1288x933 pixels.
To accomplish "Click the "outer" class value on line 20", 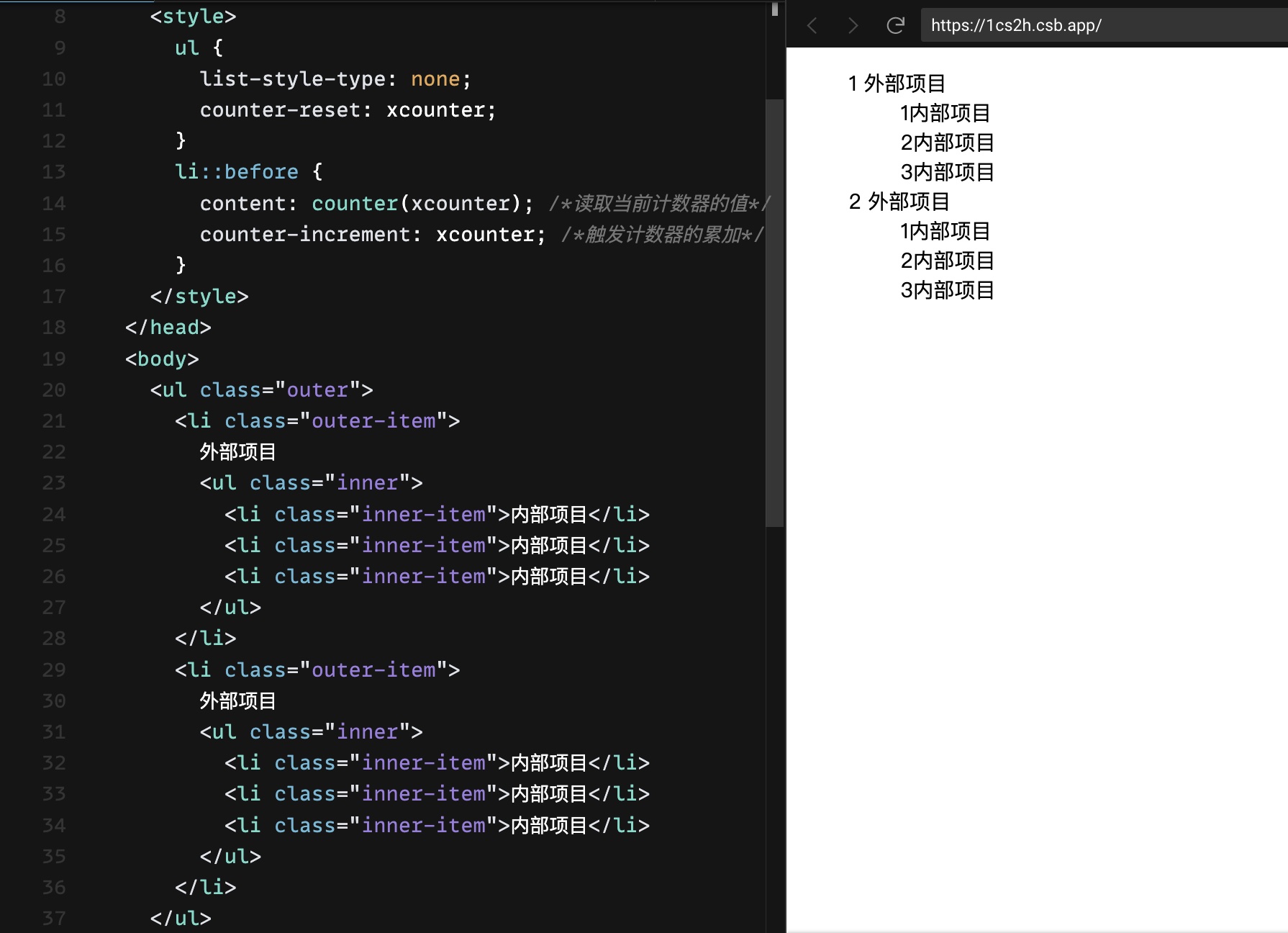I will pyautogui.click(x=317, y=390).
